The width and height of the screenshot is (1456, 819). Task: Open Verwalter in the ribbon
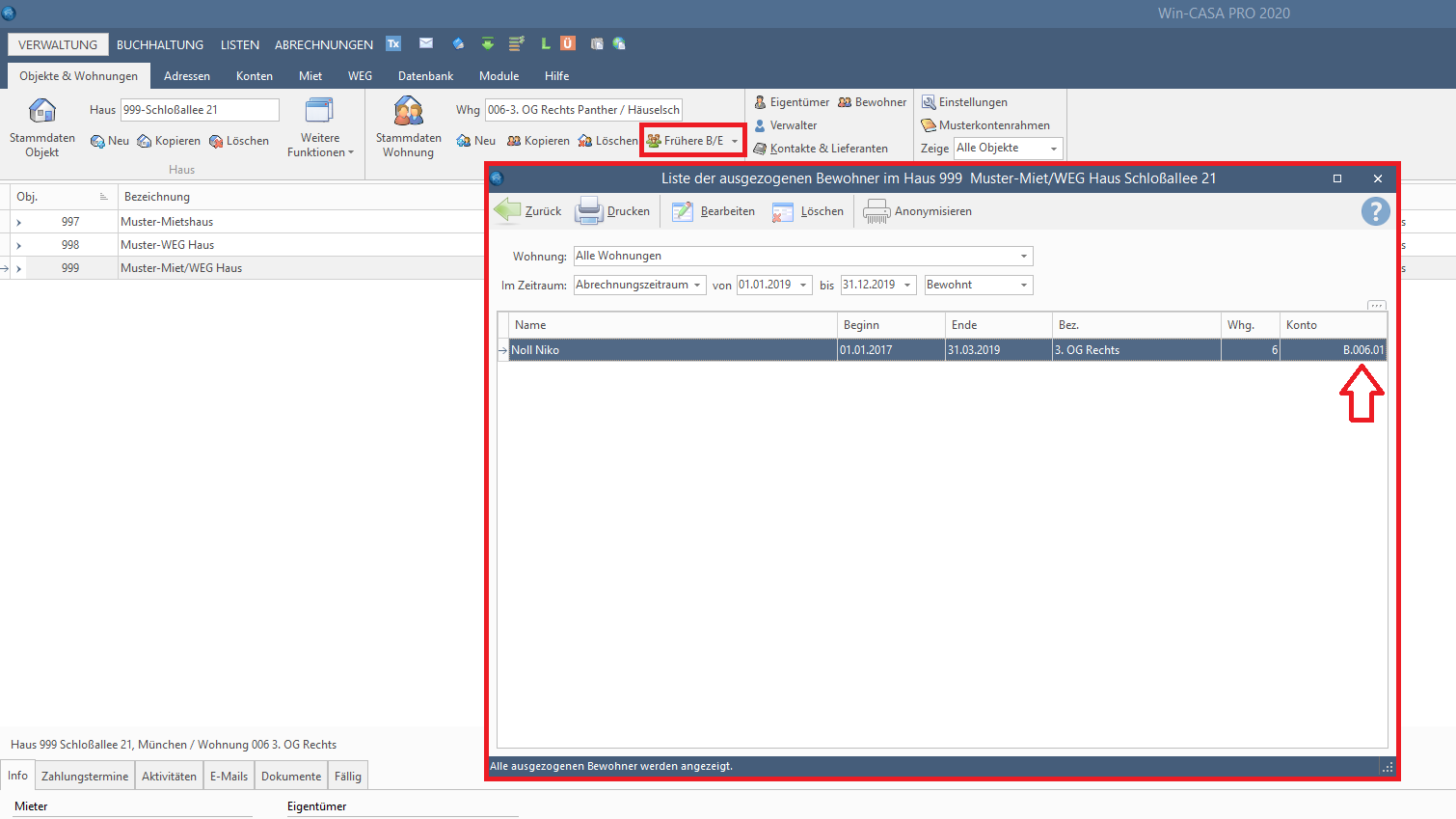pos(786,125)
